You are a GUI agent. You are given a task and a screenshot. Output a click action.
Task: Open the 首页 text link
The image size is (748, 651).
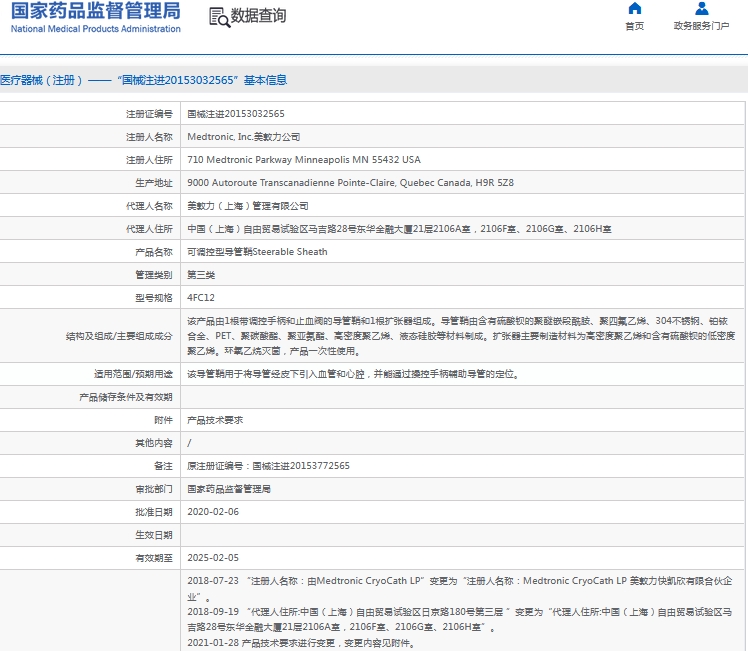point(634,26)
